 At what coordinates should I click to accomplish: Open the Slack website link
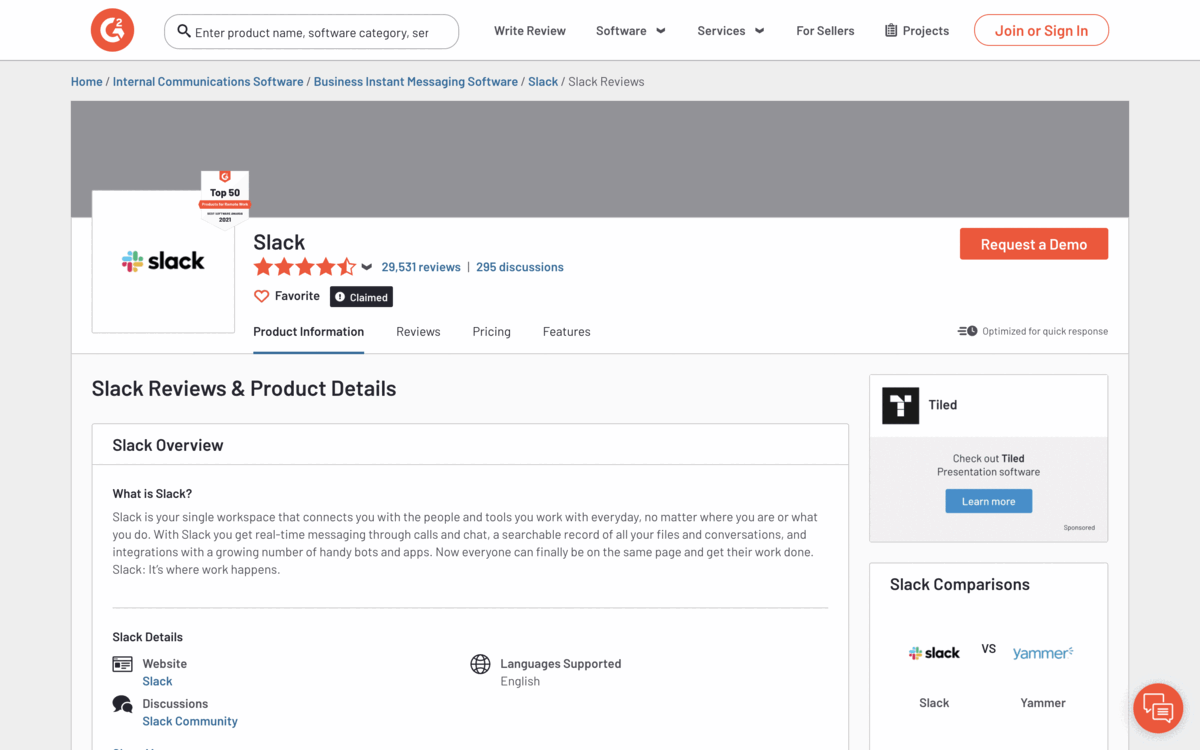click(x=157, y=681)
